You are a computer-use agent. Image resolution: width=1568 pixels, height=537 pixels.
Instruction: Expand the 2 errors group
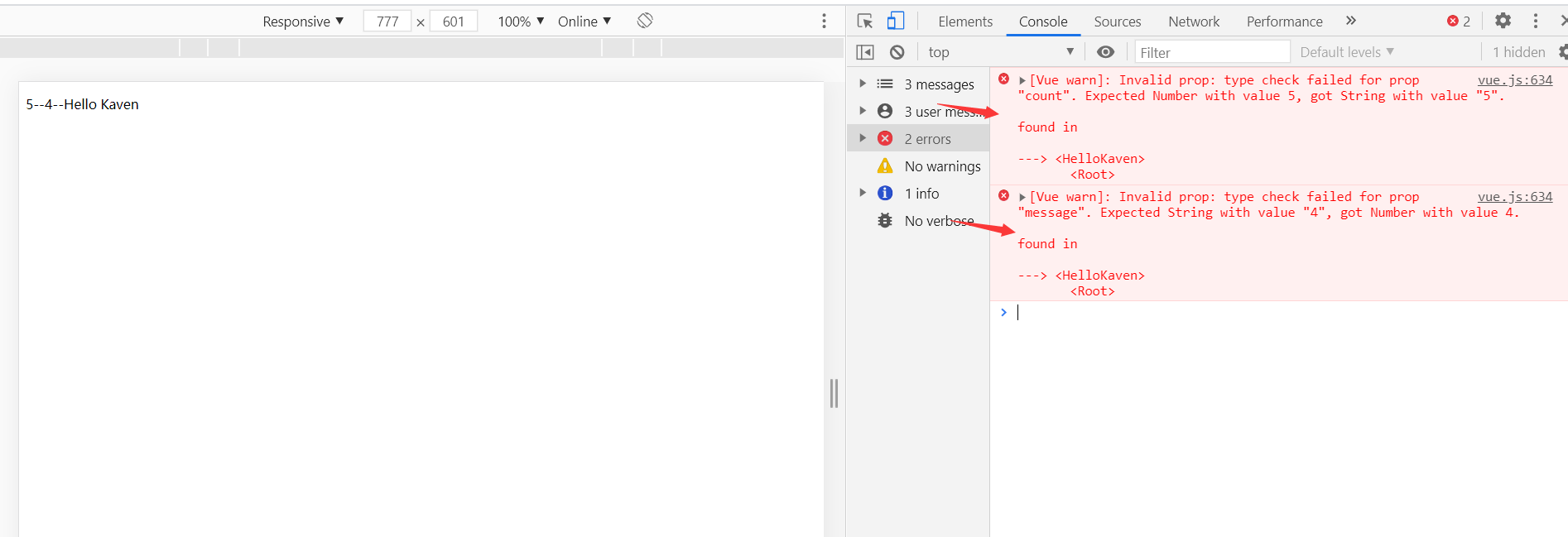(863, 138)
